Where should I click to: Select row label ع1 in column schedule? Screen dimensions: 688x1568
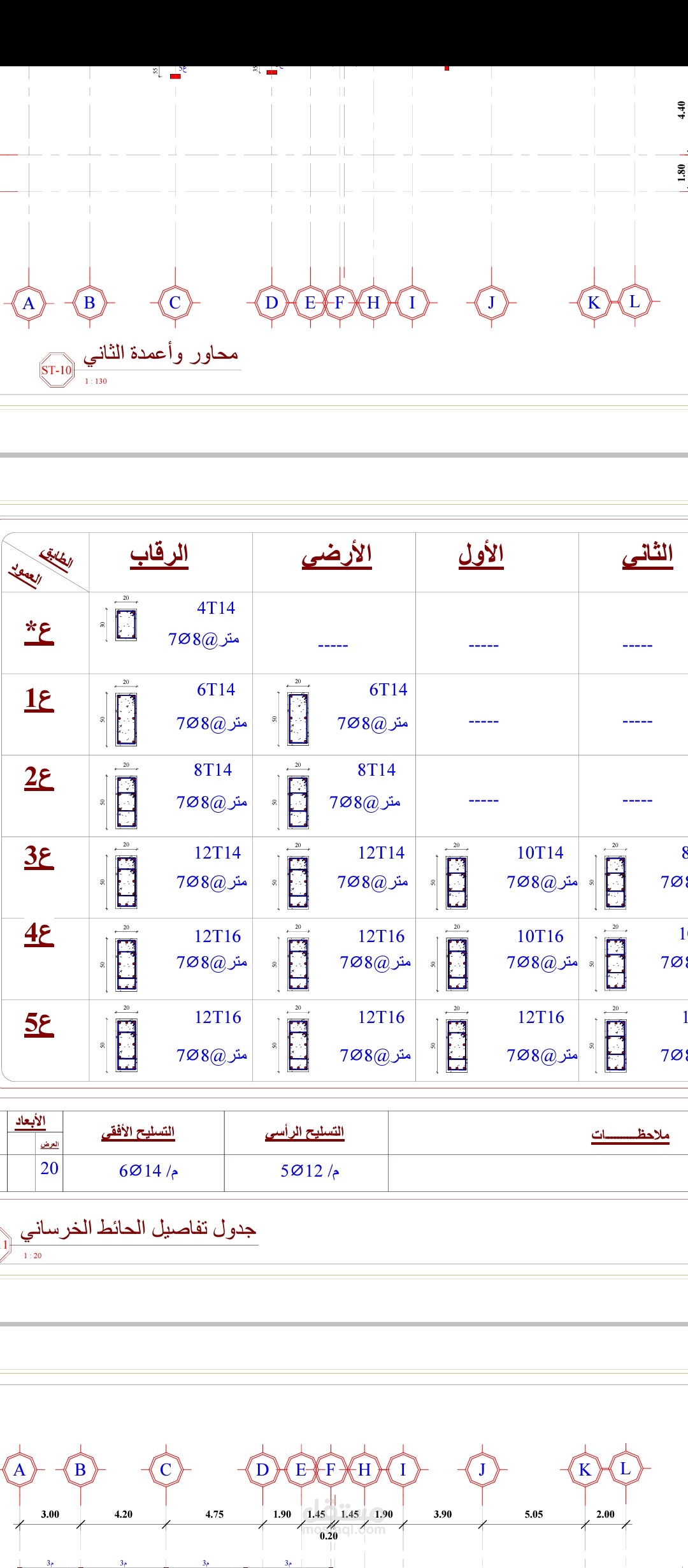(39, 699)
